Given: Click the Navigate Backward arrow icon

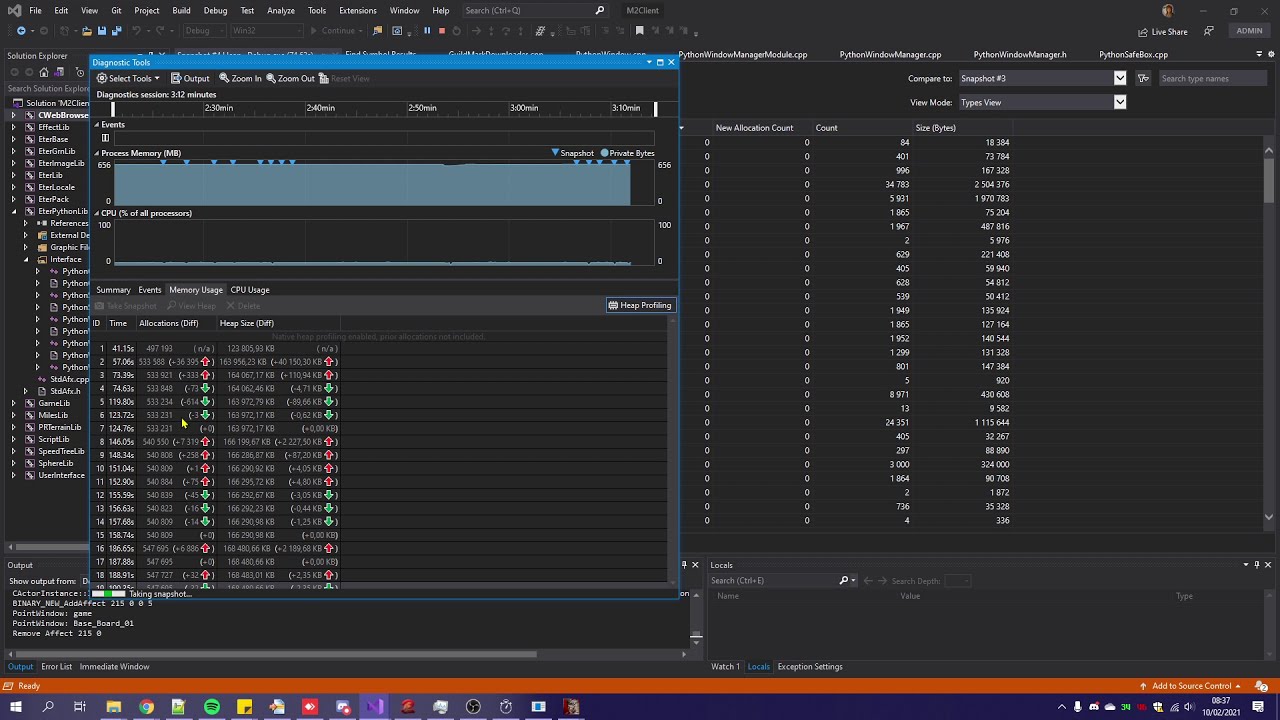Looking at the screenshot, I should (x=21, y=31).
